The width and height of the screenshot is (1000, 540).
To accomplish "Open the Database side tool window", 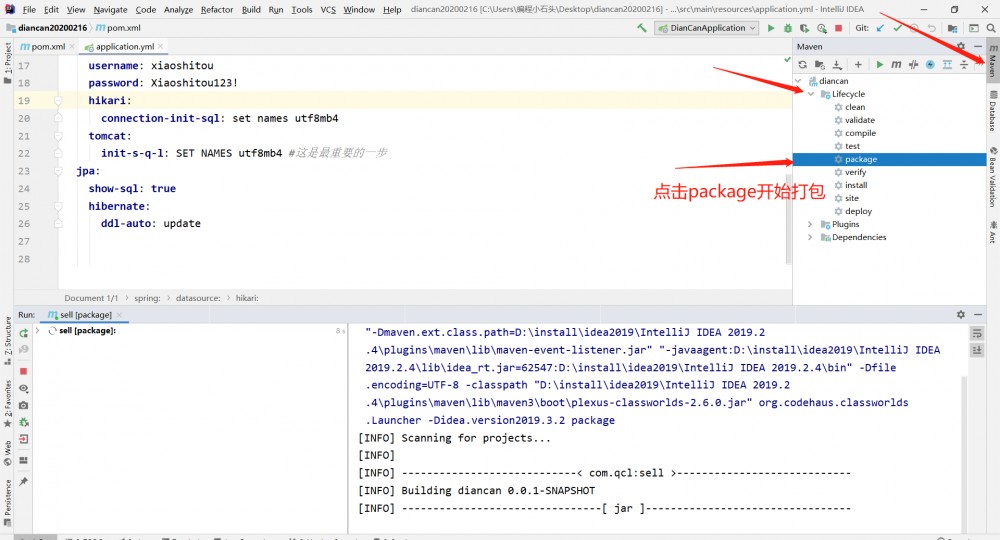I will pyautogui.click(x=993, y=111).
